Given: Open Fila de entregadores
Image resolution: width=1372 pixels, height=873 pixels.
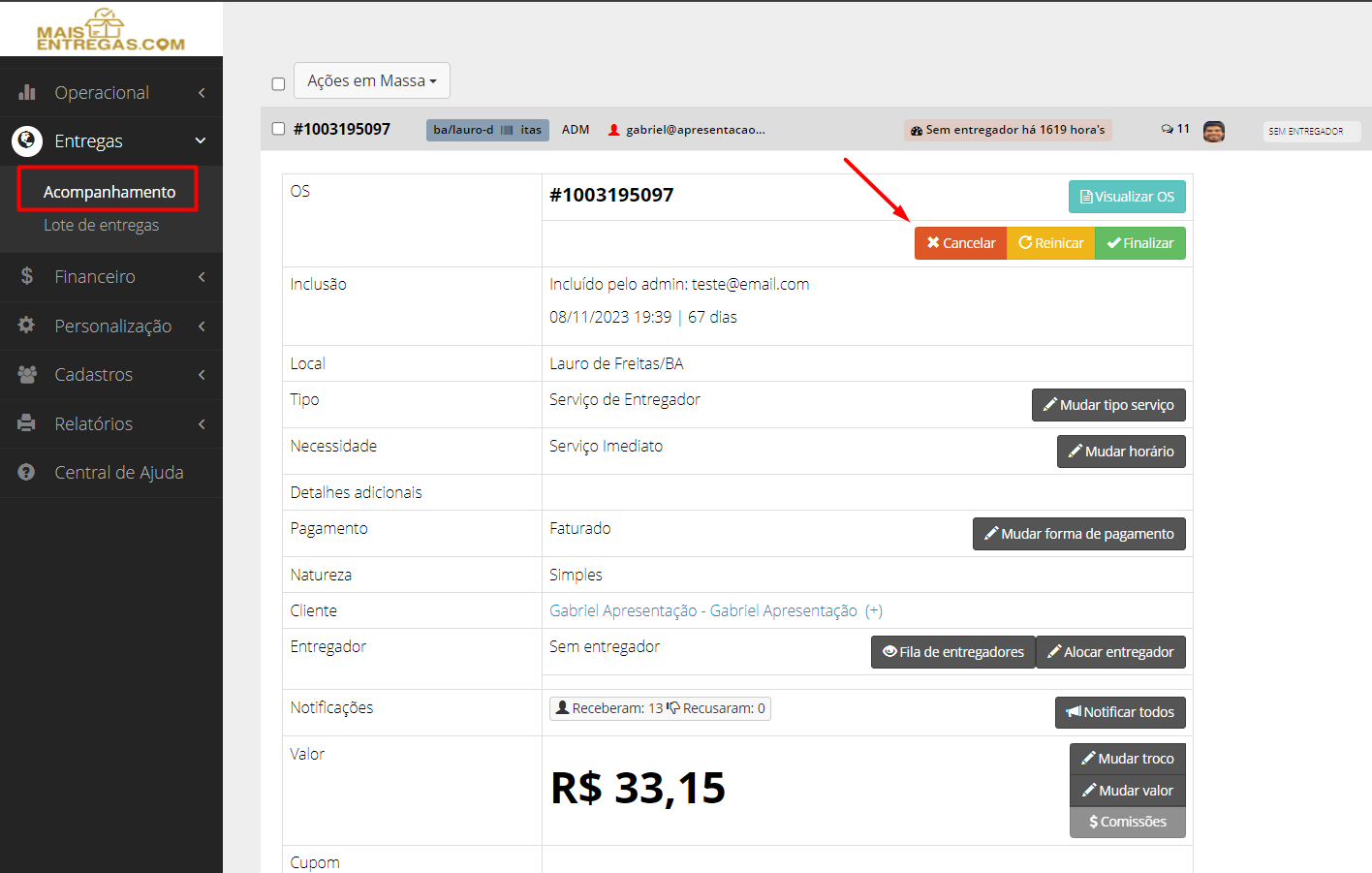Looking at the screenshot, I should tap(953, 652).
